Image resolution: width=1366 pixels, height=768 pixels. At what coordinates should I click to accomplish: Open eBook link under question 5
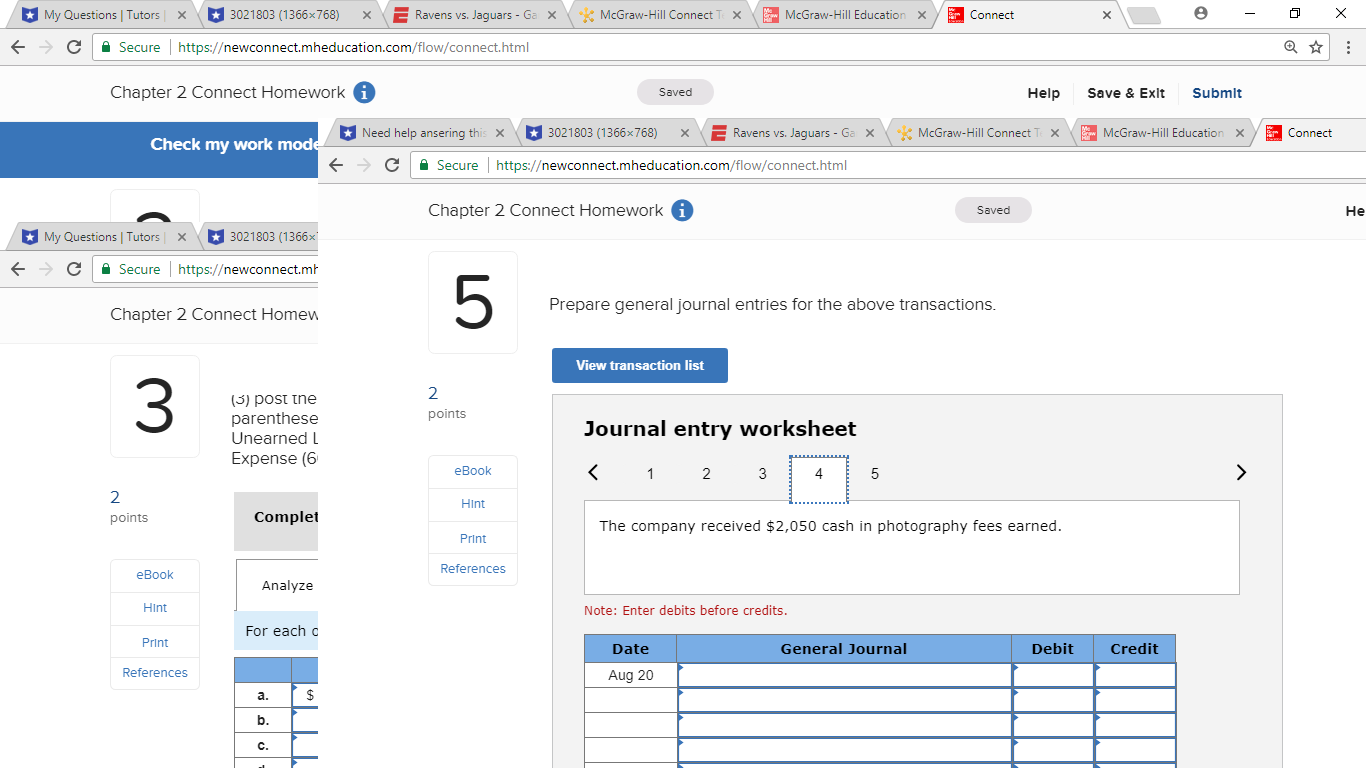(x=473, y=471)
